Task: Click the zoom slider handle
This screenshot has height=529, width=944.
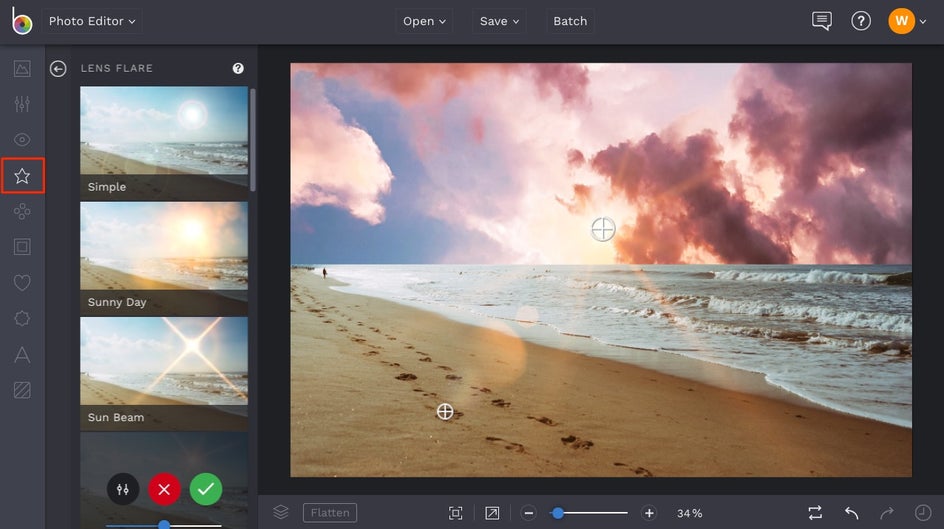Action: click(x=557, y=513)
